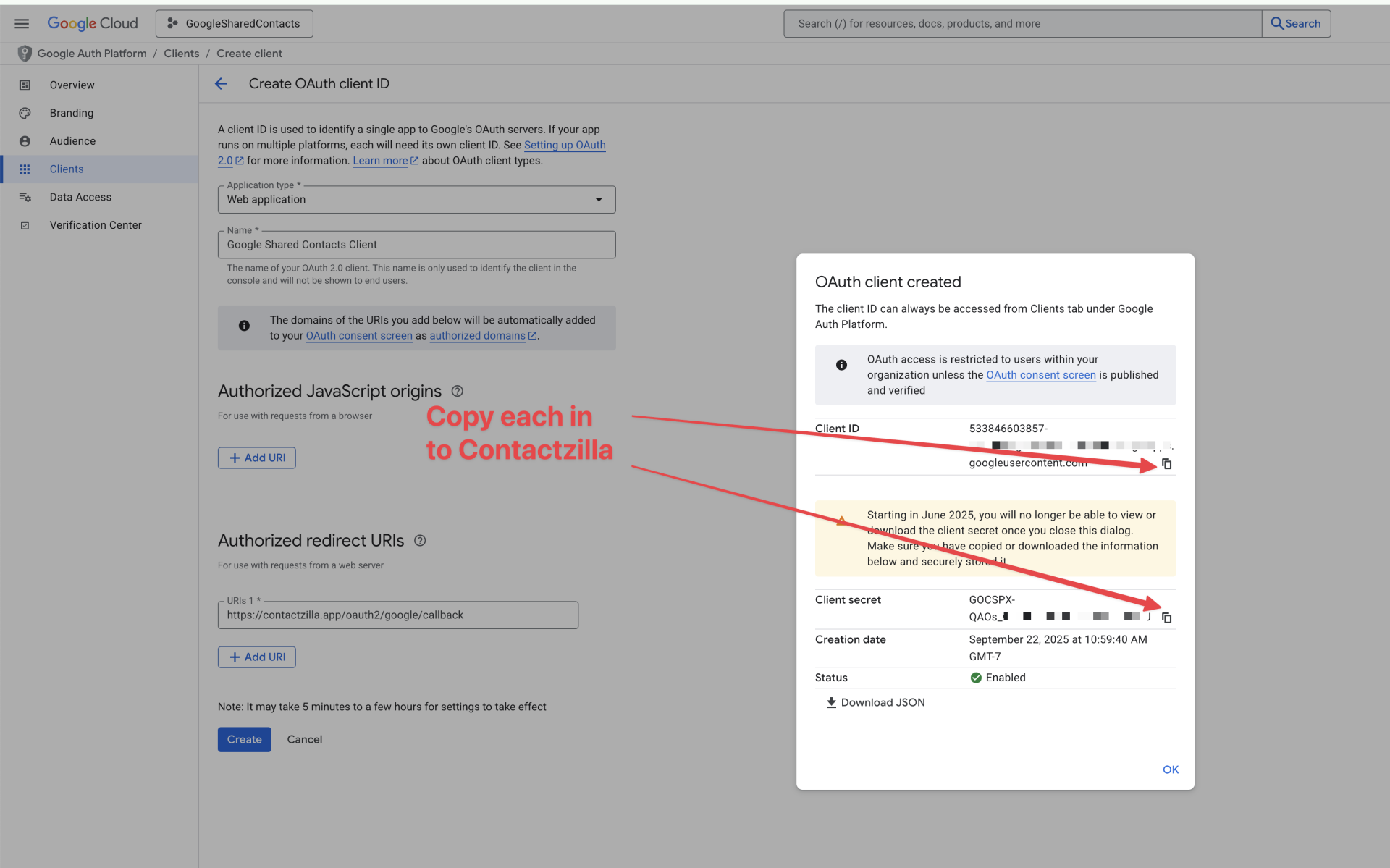The width and height of the screenshot is (1390, 868).
Task: Click the external link icon after authorized domains
Action: pos(532,336)
